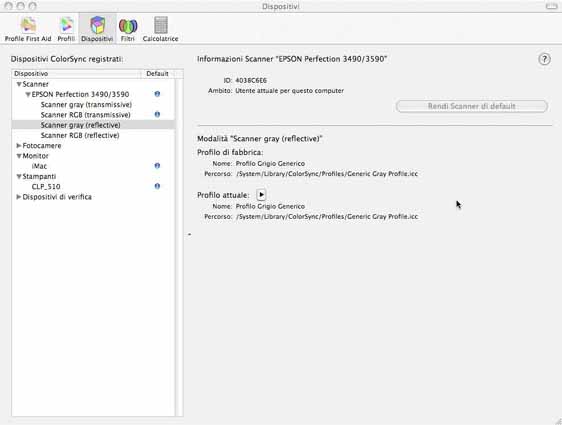Click the default indicator next to CLP_510

[x=157, y=186]
